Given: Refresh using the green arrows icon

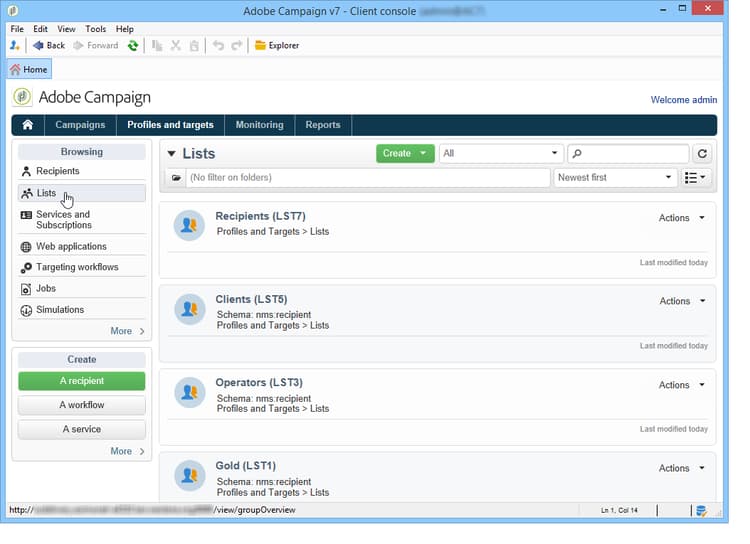Looking at the screenshot, I should pos(133,45).
